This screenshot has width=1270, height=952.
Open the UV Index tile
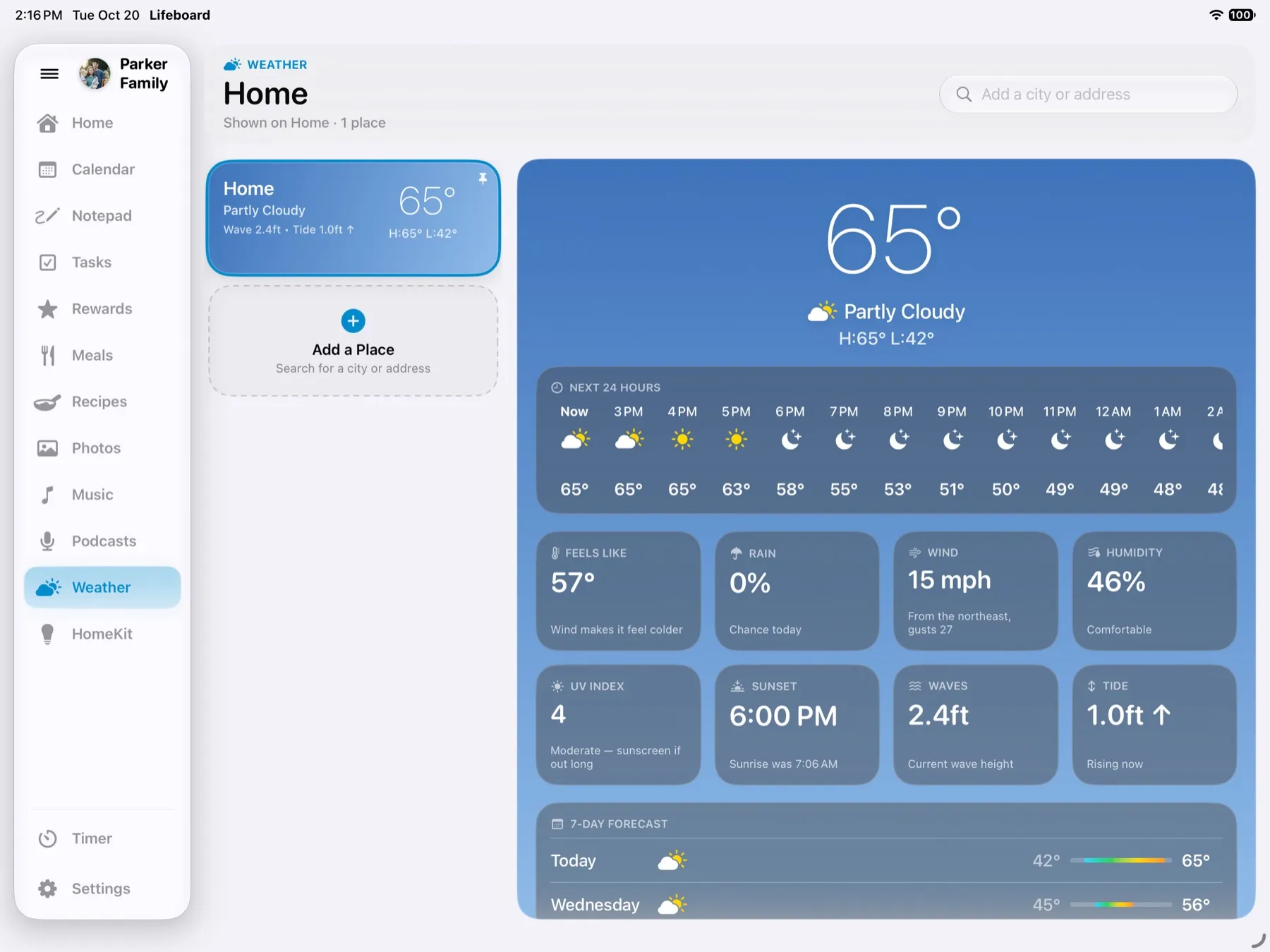click(618, 725)
